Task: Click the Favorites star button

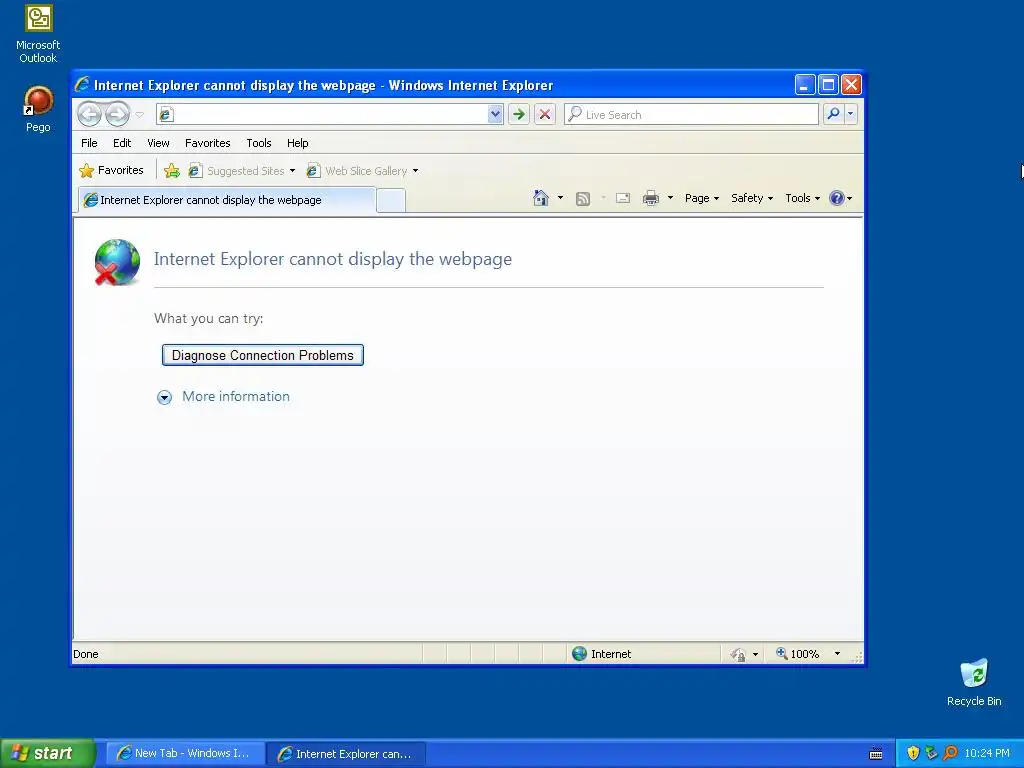Action: (111, 170)
